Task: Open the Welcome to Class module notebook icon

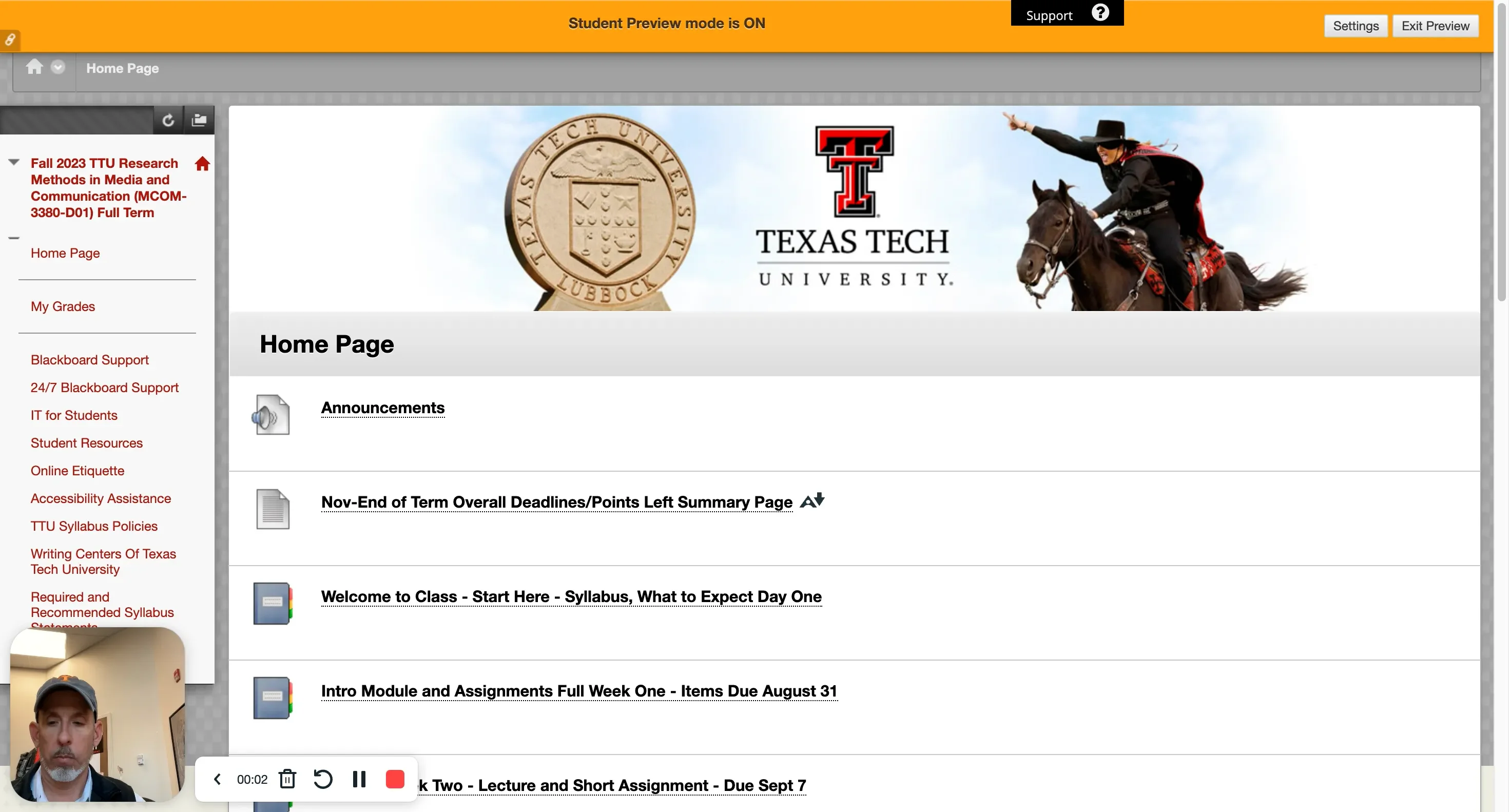Action: [273, 604]
